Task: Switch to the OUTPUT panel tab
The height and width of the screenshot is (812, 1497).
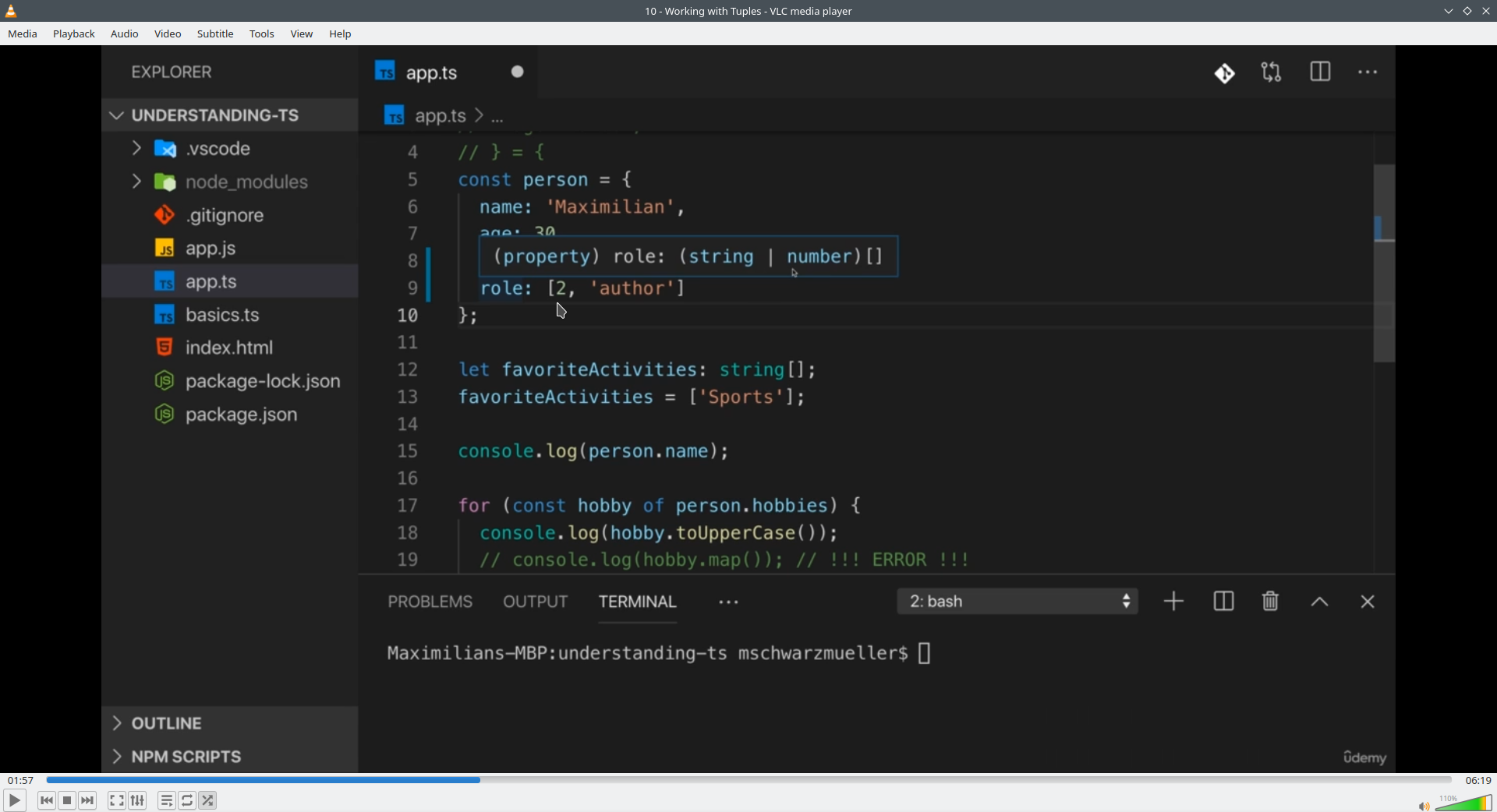Action: click(x=536, y=602)
